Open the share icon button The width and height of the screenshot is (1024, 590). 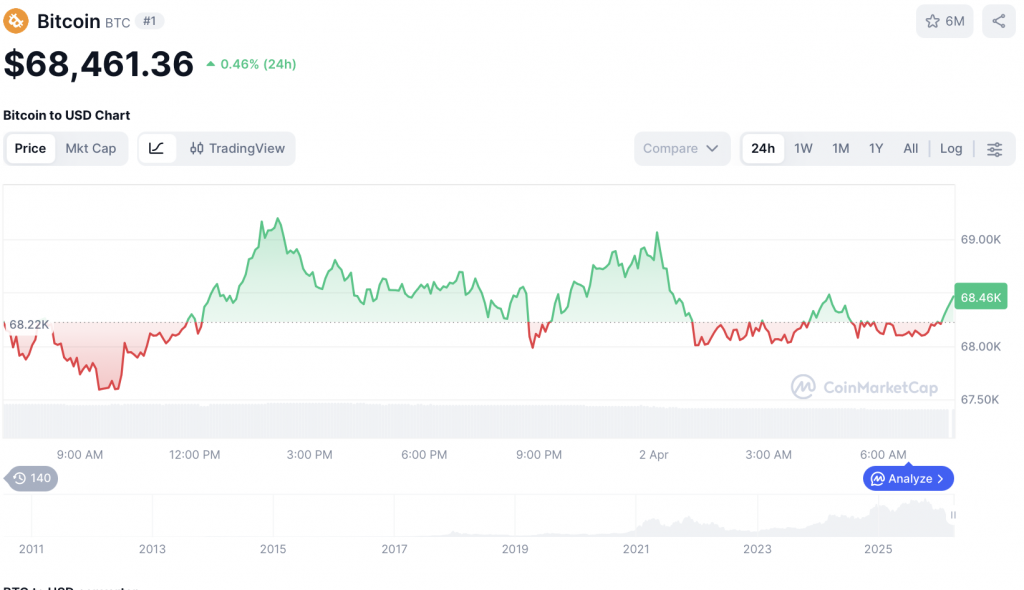tap(998, 21)
